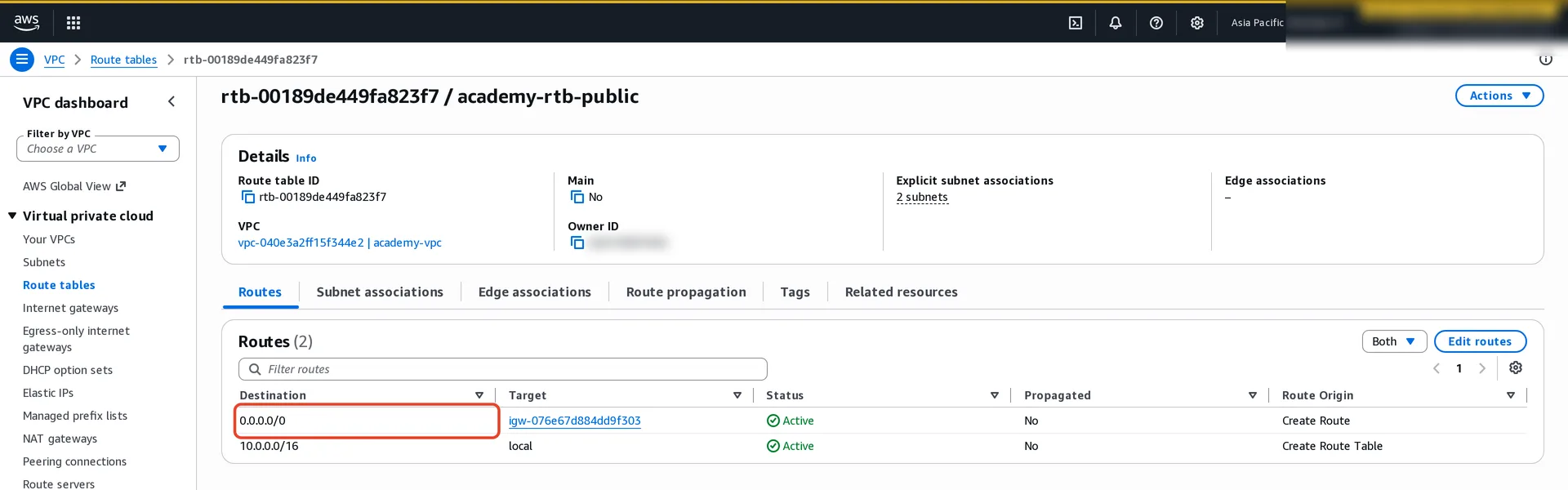
Task: Click the Create Route origin cell for 0.0.0.0/0
Action: (x=1316, y=421)
